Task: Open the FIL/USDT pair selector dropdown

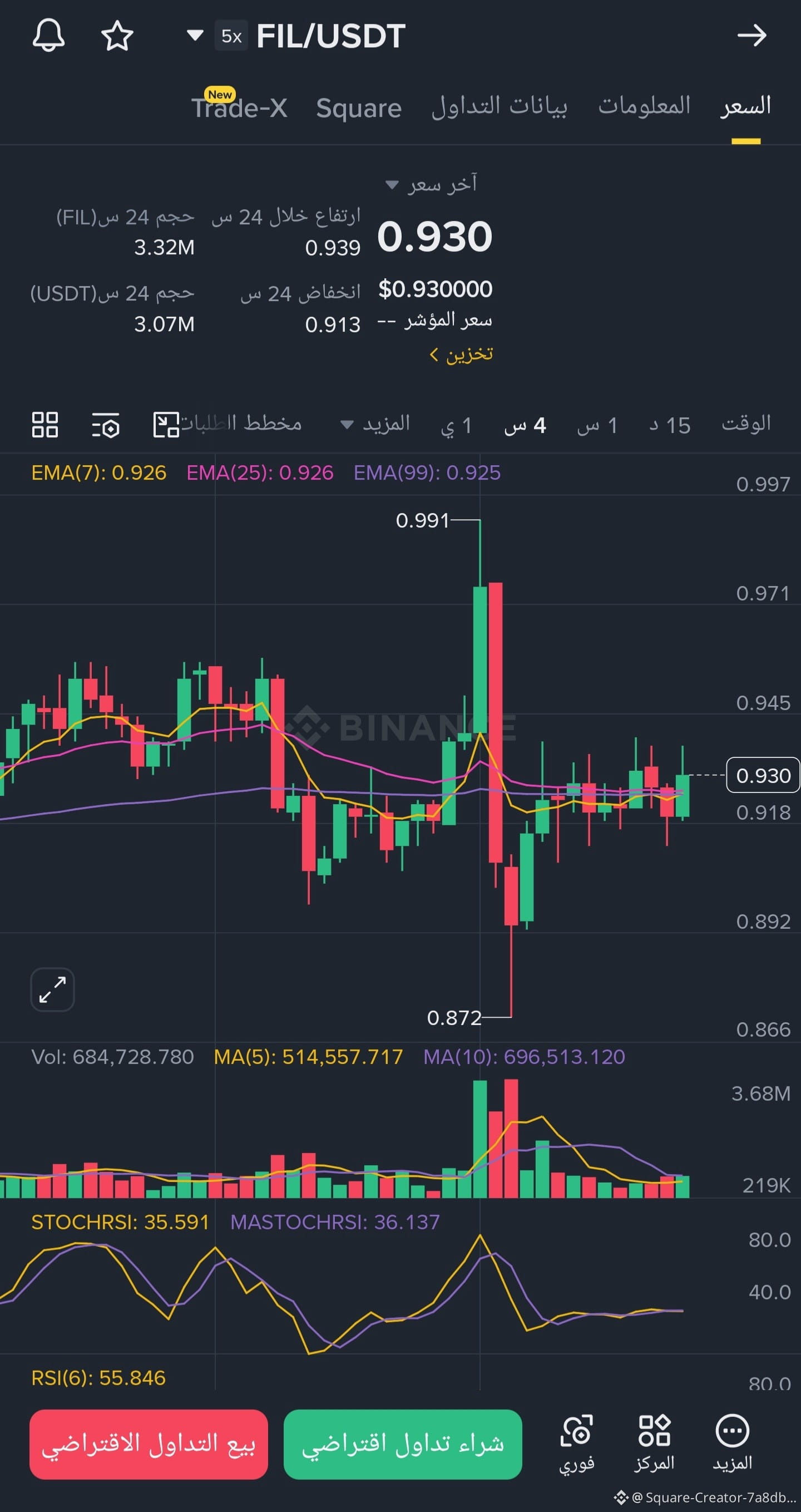Action: coord(195,36)
